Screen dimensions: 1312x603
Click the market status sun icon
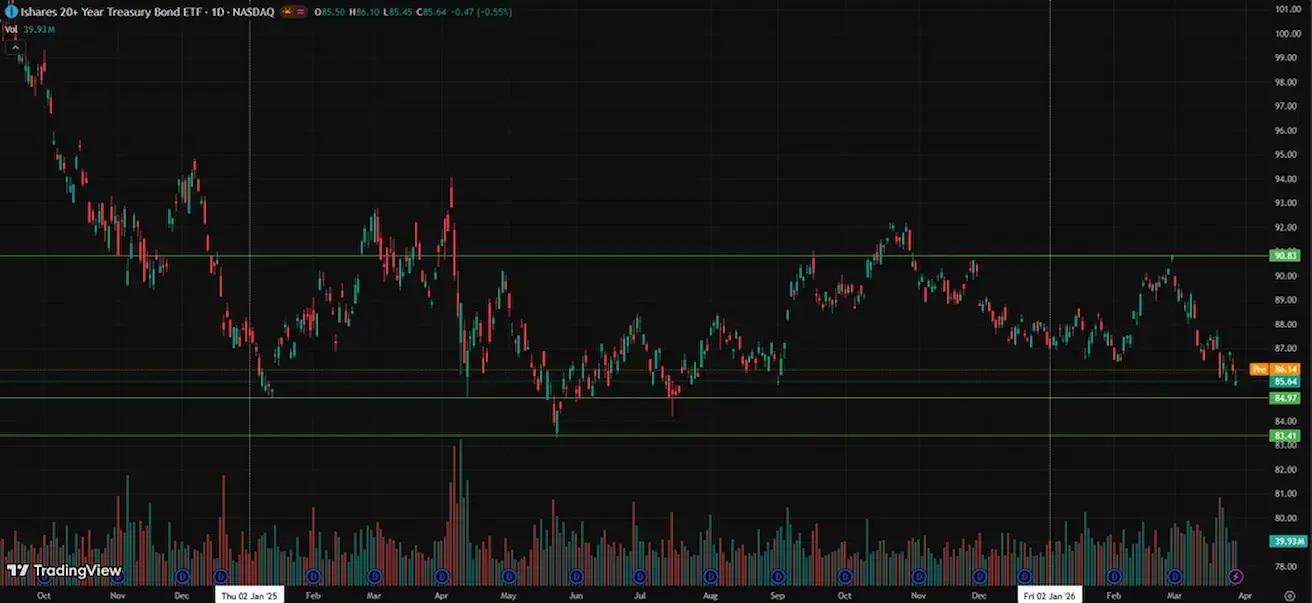point(288,12)
